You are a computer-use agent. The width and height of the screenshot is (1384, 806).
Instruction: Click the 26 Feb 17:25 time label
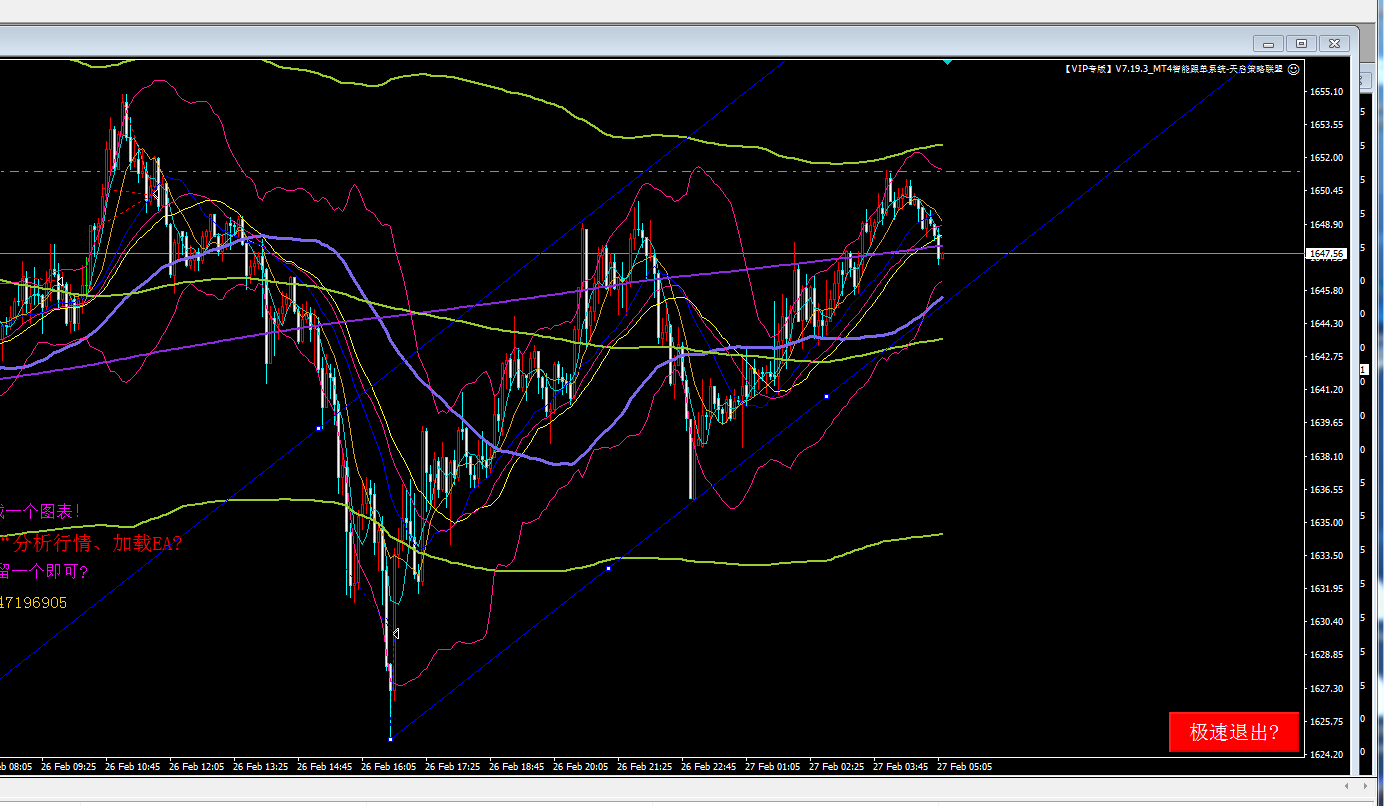tap(453, 767)
